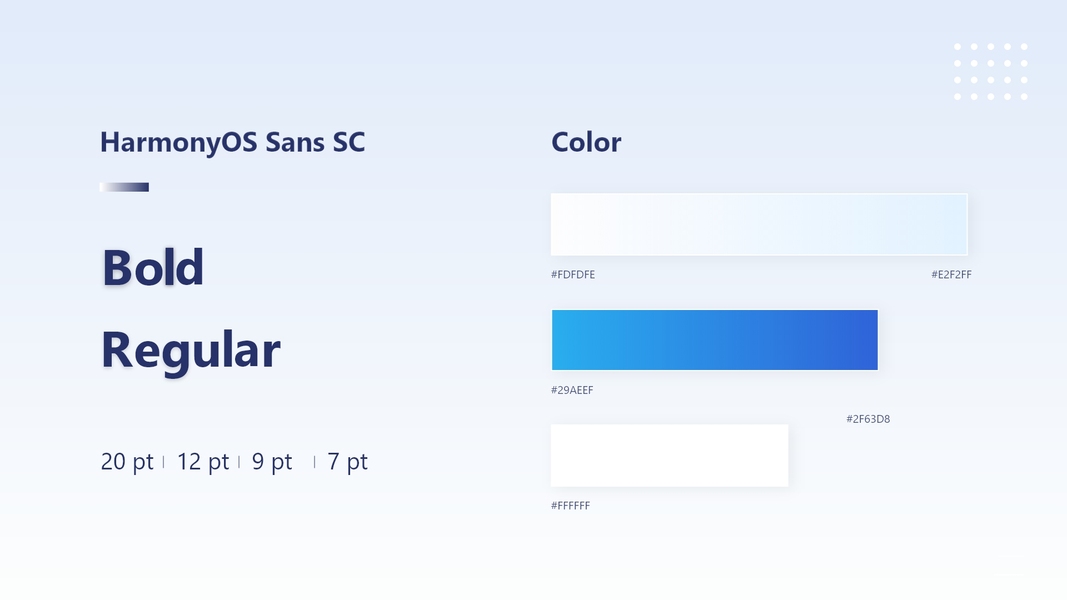This screenshot has height=600, width=1067.
Task: Click the #E2F2FF hex code label
Action: 951,275
